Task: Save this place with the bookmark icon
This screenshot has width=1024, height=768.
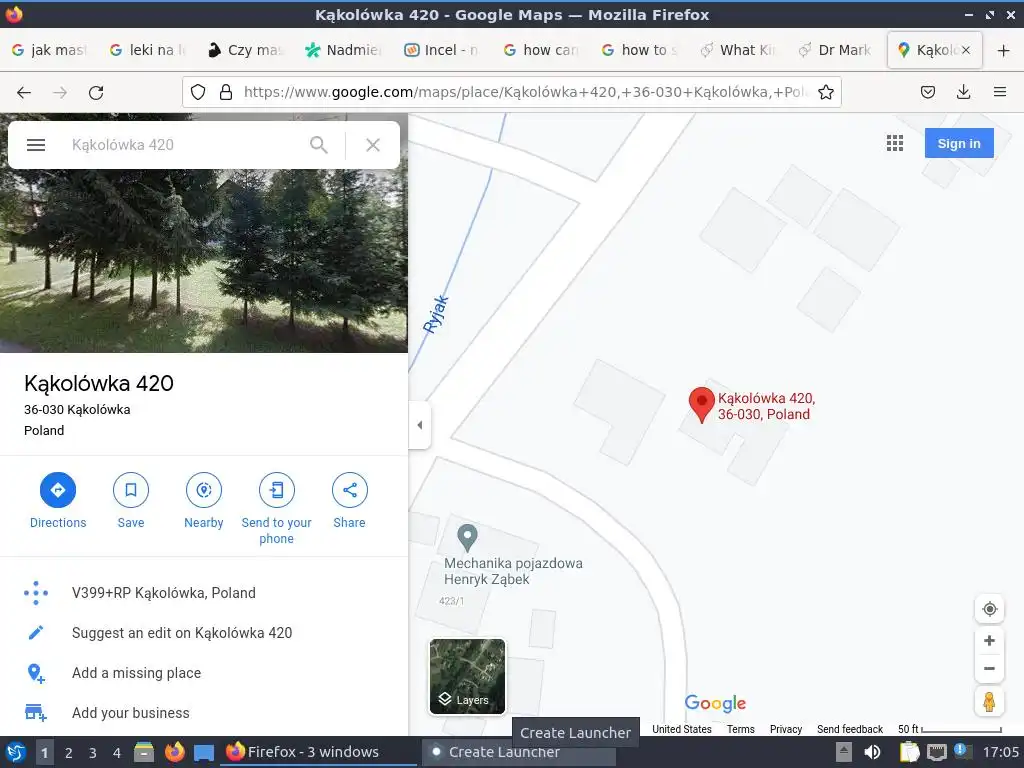Action: [131, 490]
